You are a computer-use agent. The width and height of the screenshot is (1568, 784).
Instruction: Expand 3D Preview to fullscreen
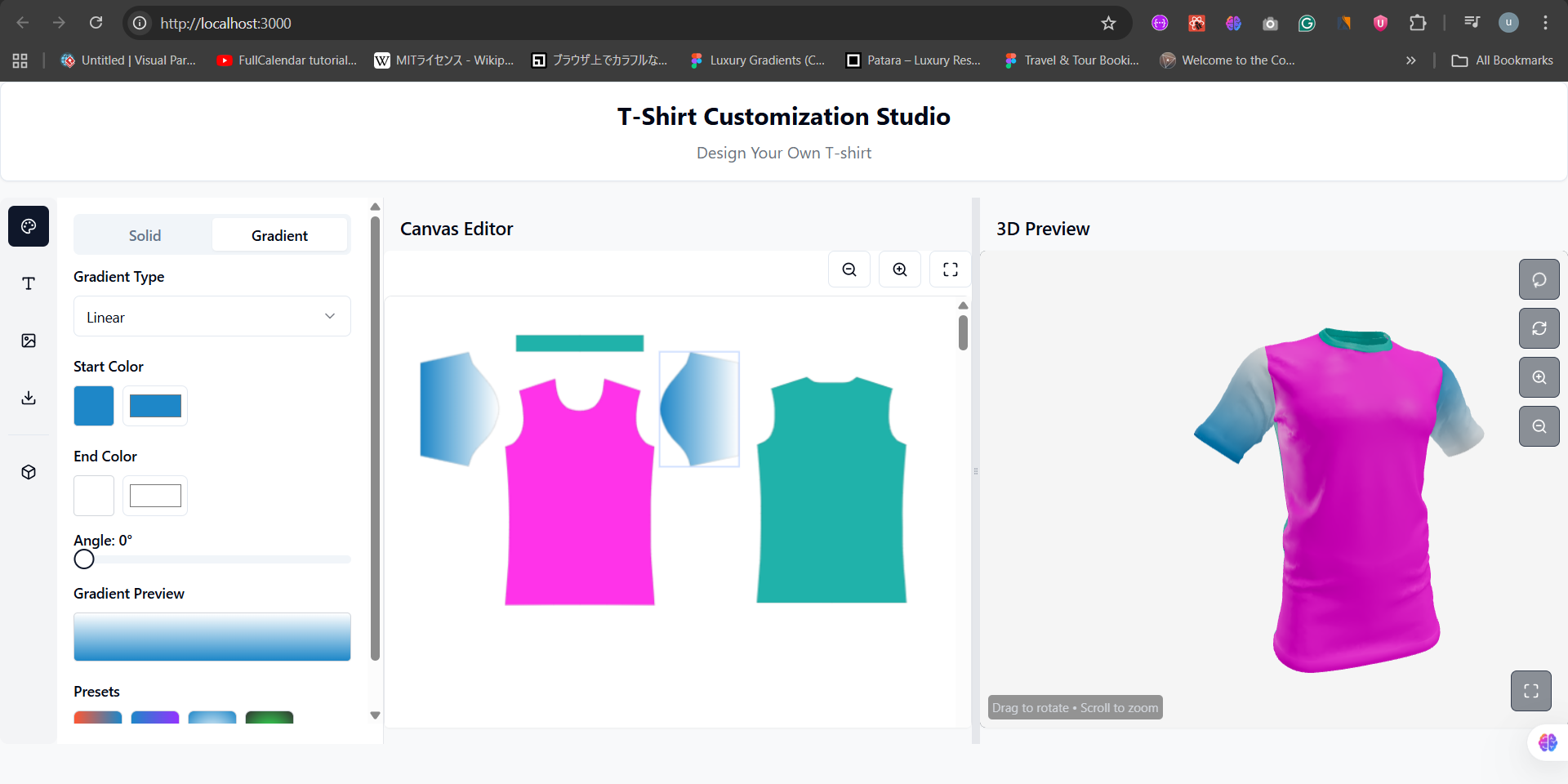pos(1530,691)
